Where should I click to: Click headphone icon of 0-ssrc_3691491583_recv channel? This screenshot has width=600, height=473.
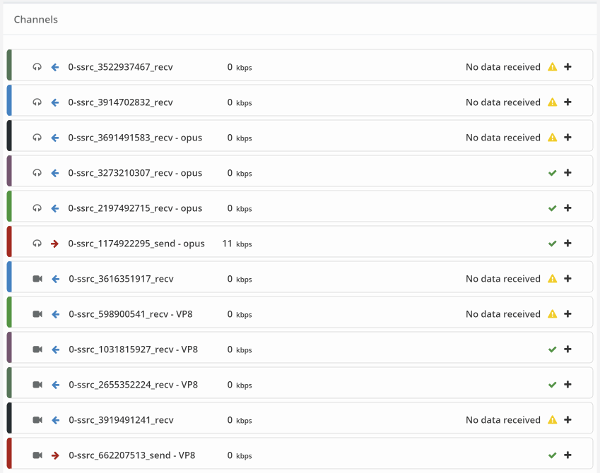coord(37,137)
